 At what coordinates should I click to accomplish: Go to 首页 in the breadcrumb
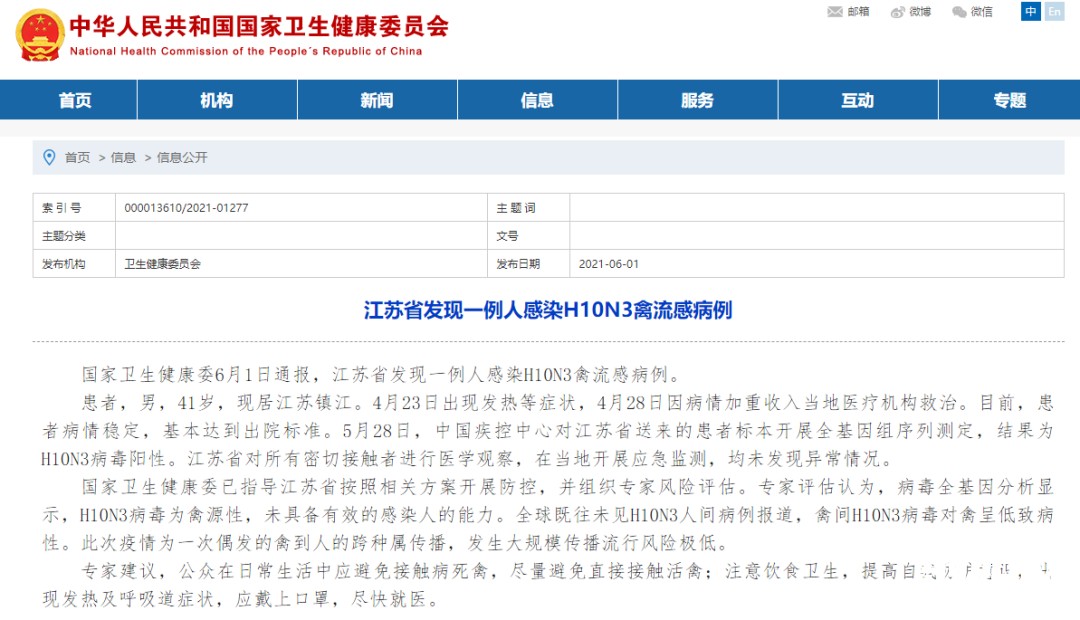click(77, 158)
